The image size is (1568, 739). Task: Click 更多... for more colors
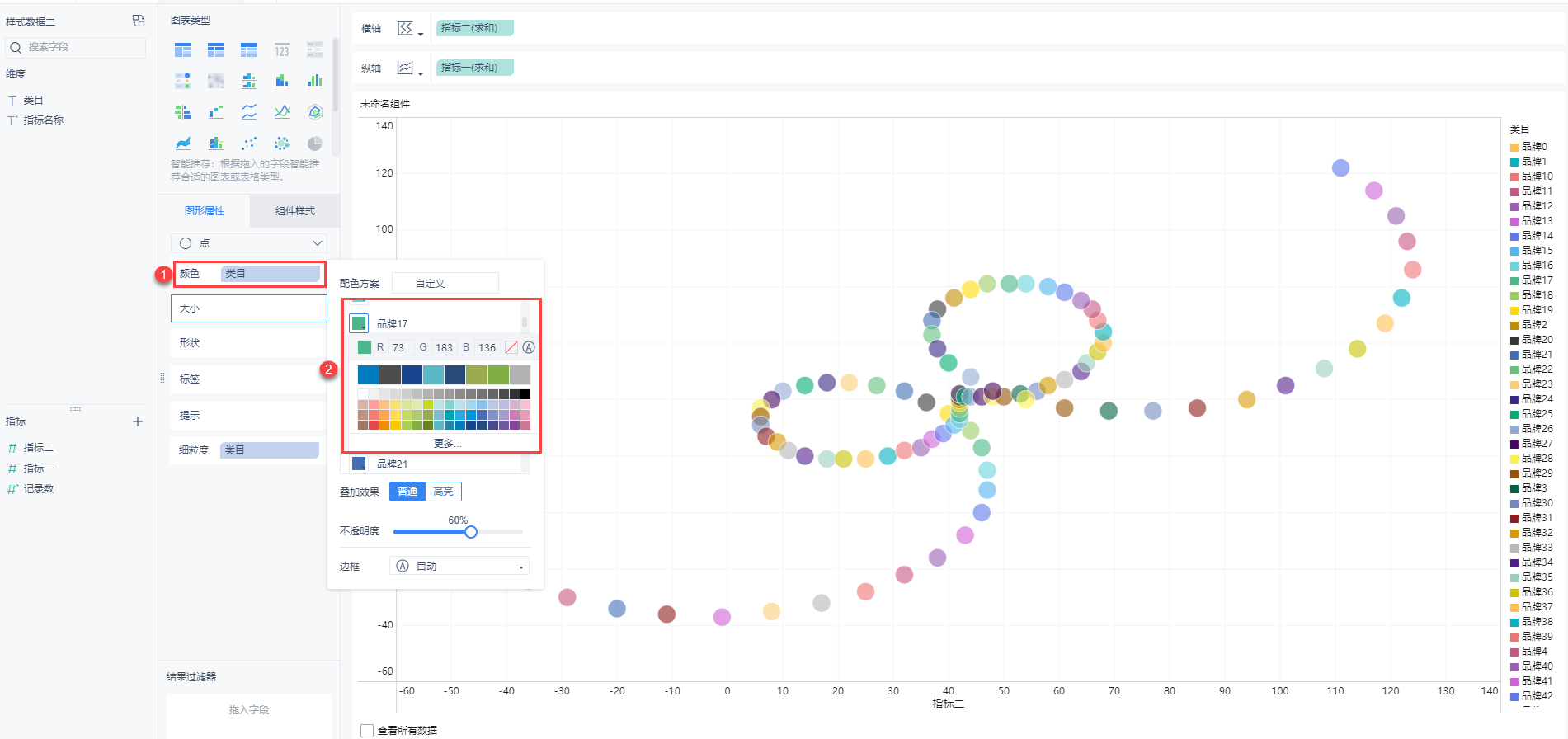tap(447, 444)
